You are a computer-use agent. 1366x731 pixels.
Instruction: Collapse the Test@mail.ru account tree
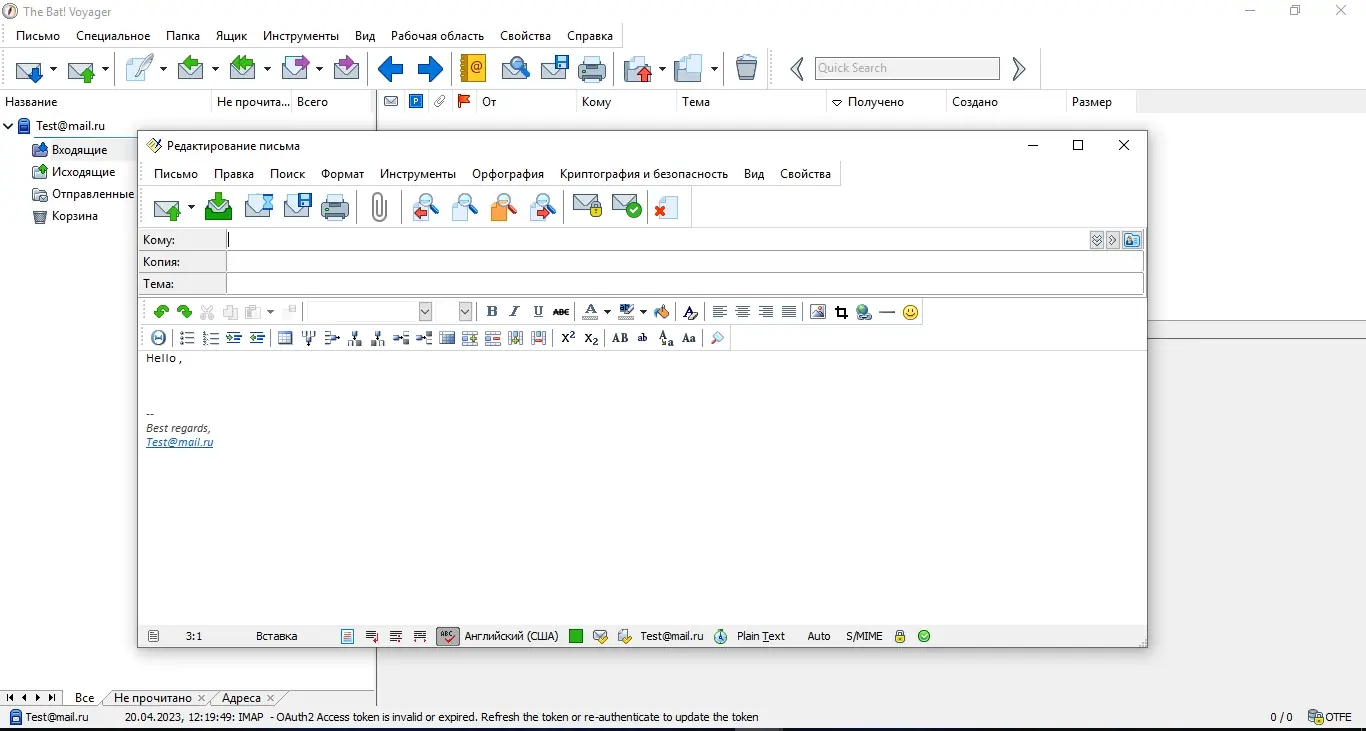(x=8, y=126)
